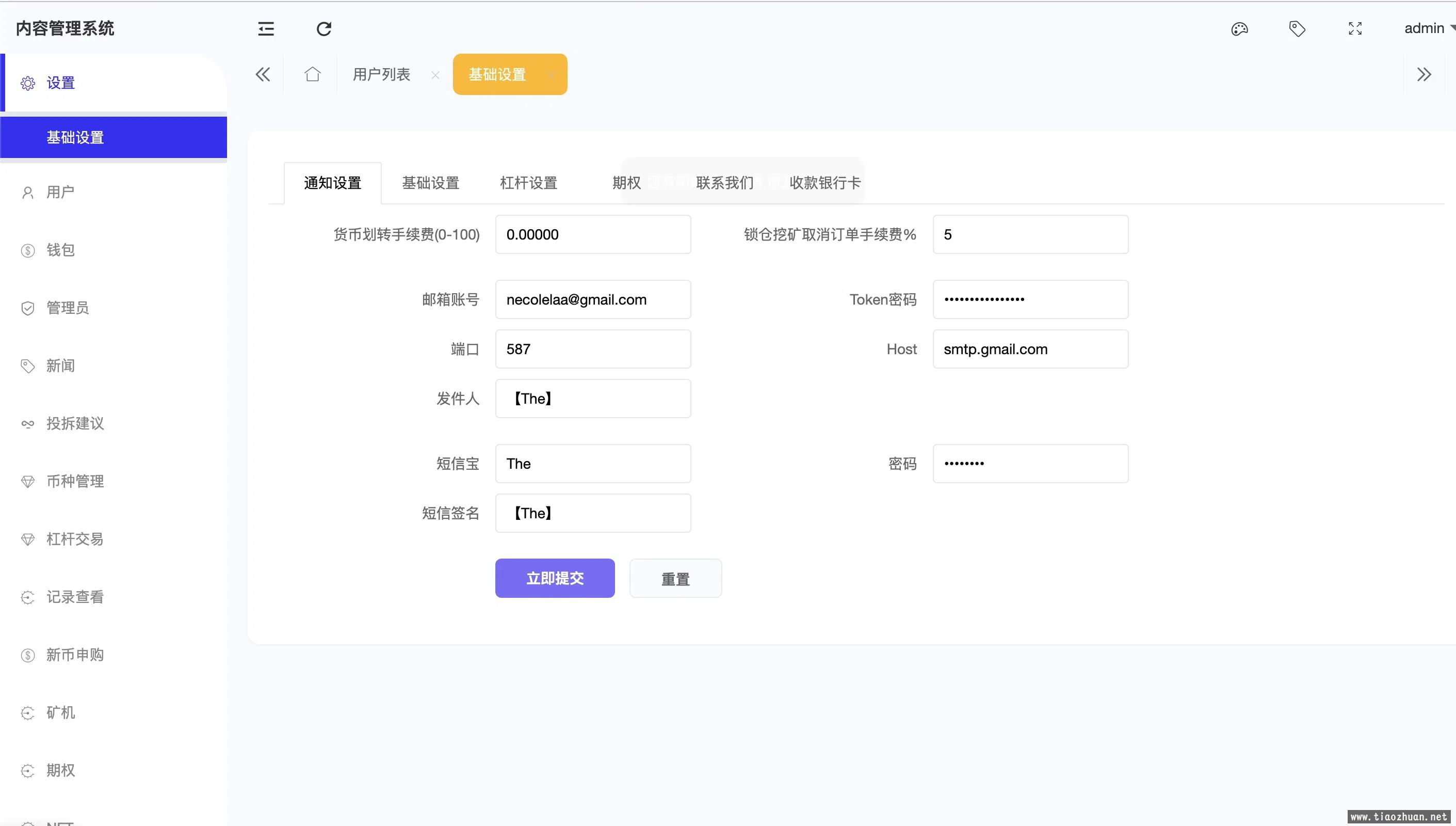Switch to 基础设置 tab
Screen dimensions: 1456x826
click(430, 182)
